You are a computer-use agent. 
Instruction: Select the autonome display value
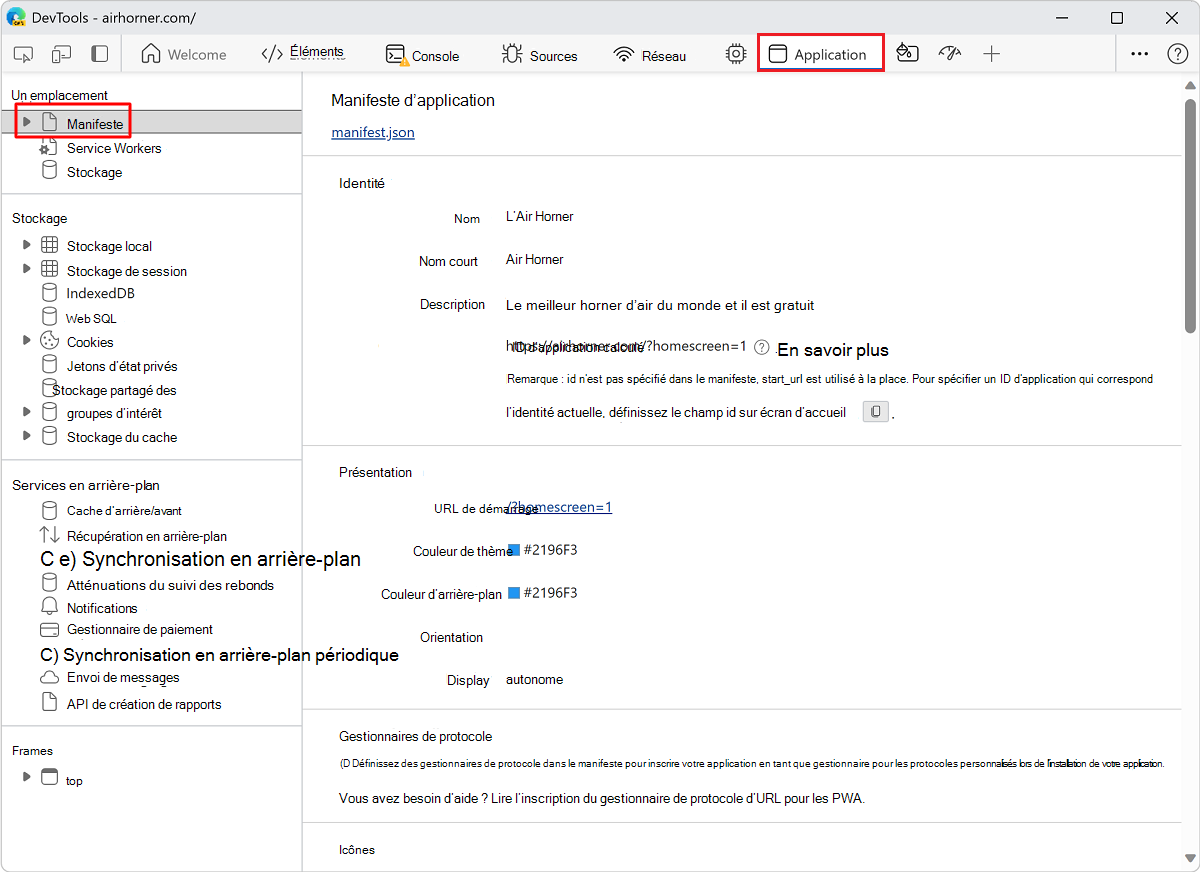tap(535, 680)
